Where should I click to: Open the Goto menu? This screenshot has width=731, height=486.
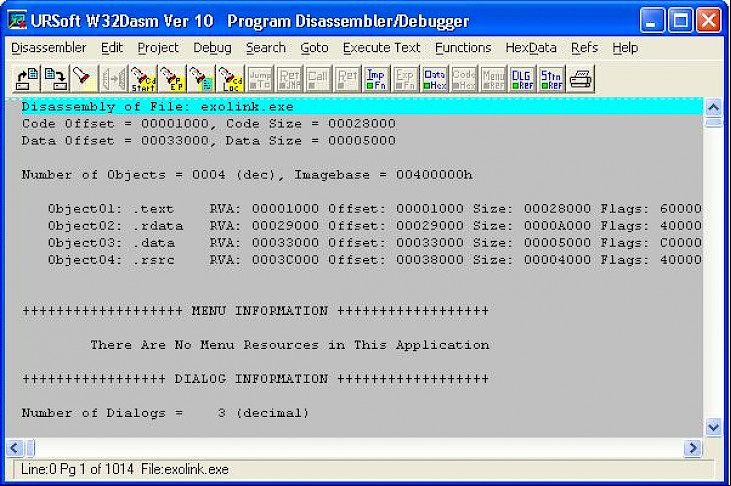[314, 48]
